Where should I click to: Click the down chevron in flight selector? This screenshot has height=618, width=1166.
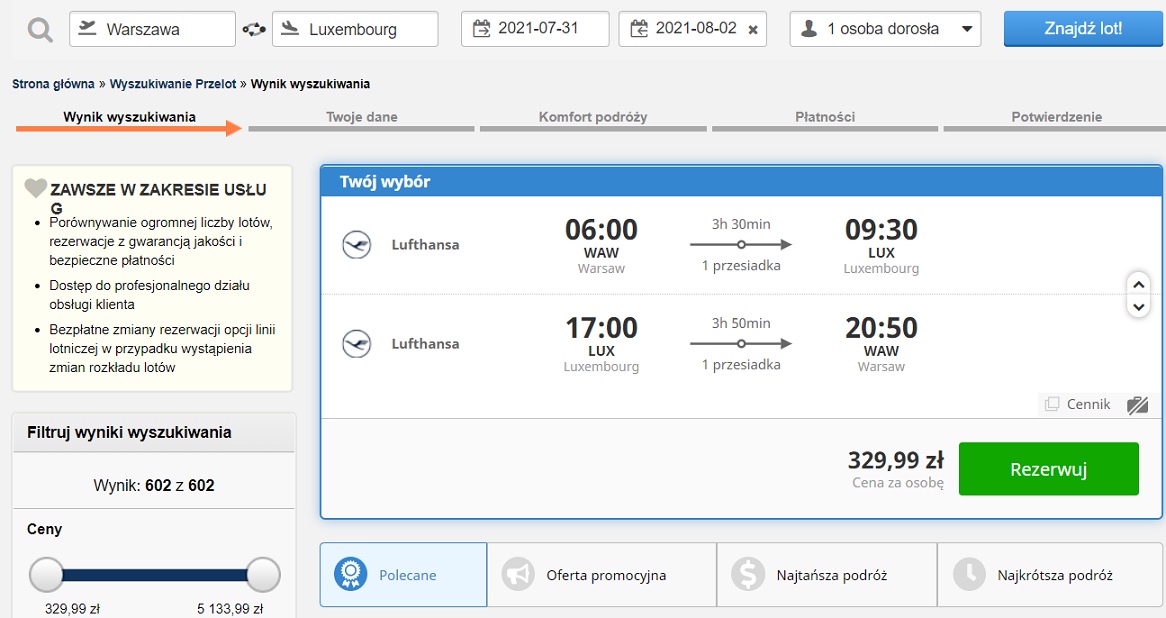(1138, 306)
